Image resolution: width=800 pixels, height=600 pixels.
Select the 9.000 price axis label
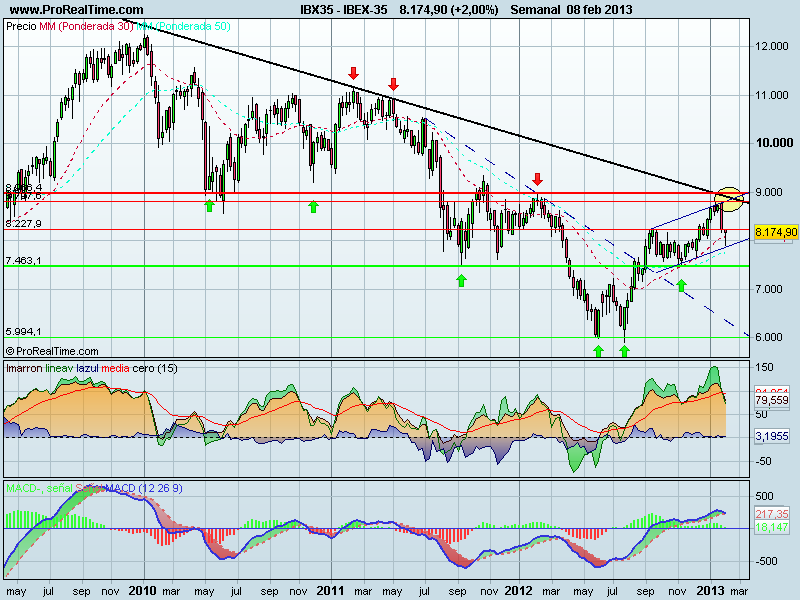769,192
